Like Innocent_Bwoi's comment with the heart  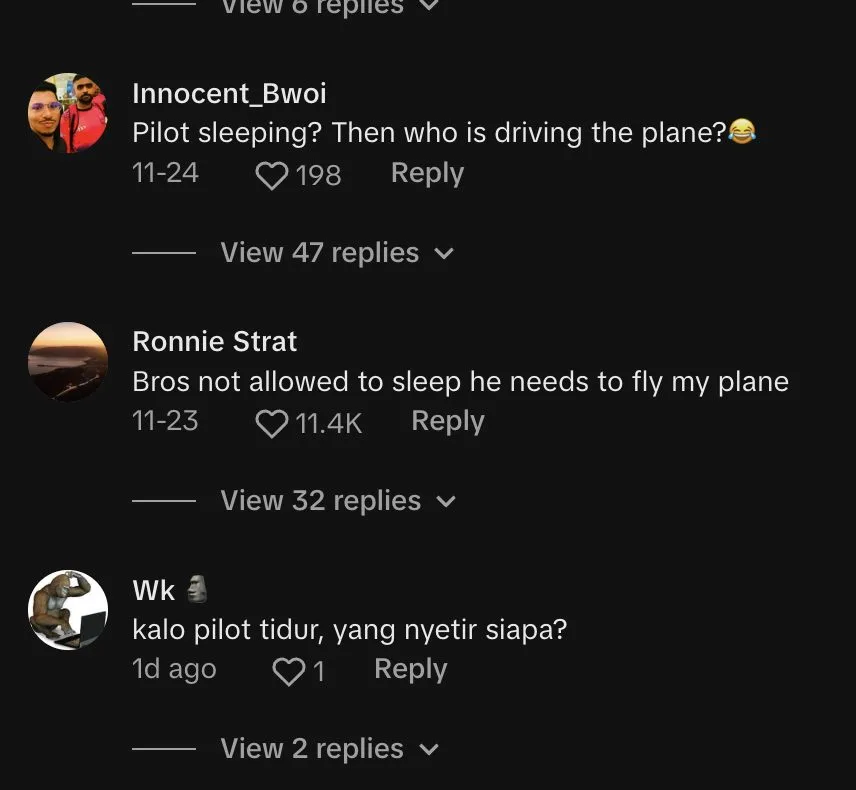click(271, 176)
